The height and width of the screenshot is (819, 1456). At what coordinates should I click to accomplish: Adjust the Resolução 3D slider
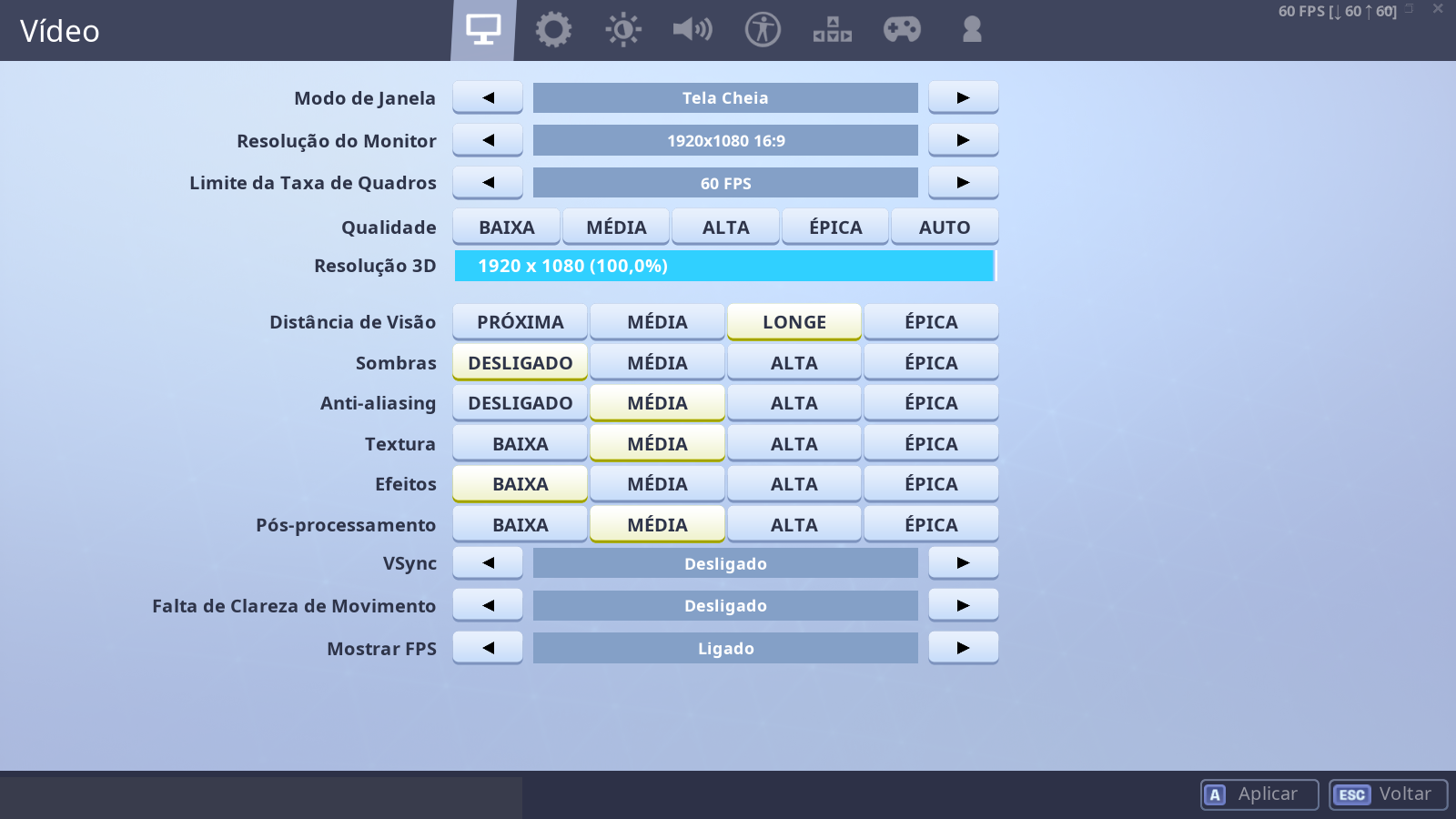(x=725, y=266)
